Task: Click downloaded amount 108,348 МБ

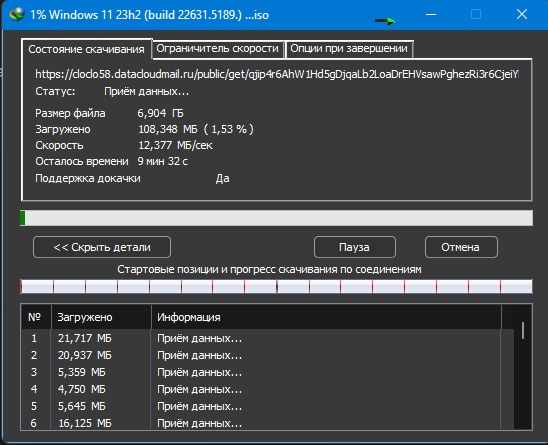Action: pos(168,129)
